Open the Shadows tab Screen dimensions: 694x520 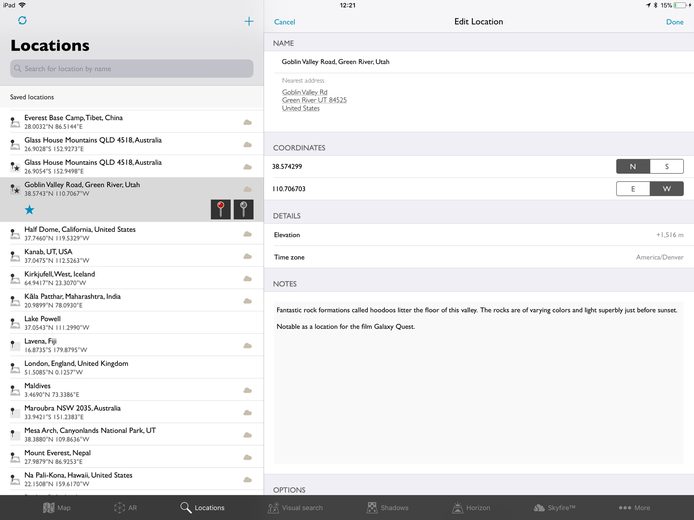click(387, 508)
